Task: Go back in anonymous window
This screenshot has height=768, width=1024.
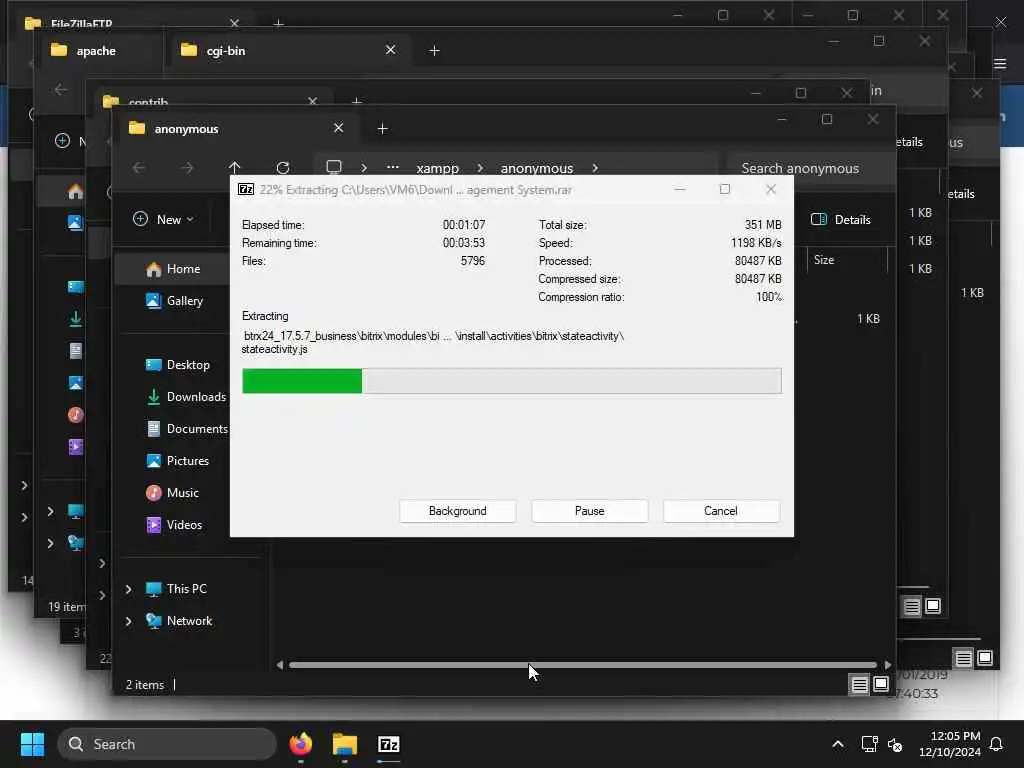Action: coord(138,168)
